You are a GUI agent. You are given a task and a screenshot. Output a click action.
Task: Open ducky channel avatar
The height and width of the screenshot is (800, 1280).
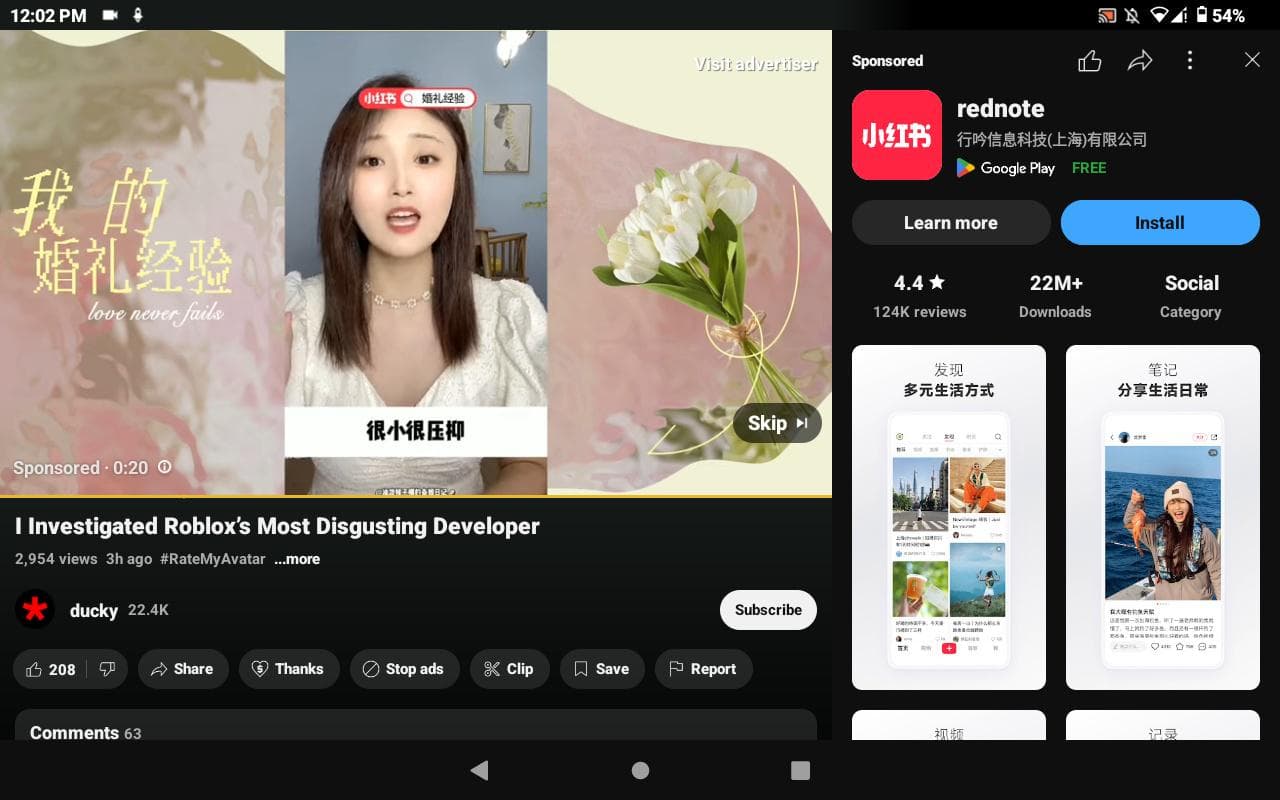click(35, 609)
